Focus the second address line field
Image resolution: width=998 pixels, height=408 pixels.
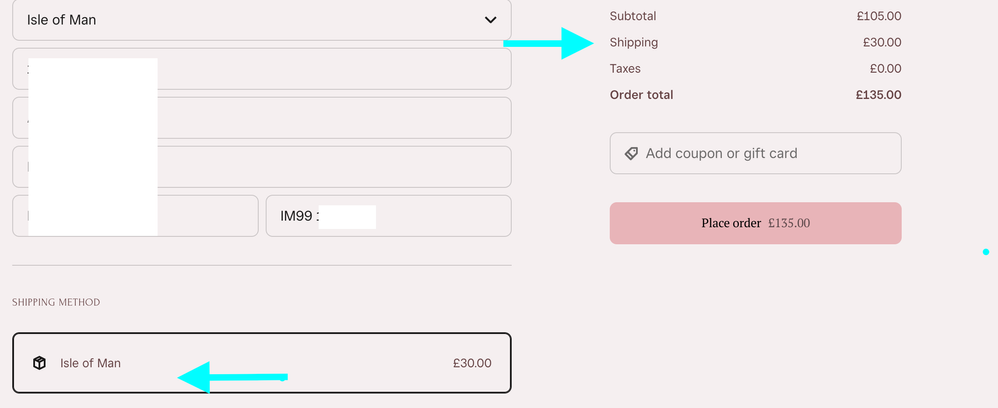[x=262, y=118]
